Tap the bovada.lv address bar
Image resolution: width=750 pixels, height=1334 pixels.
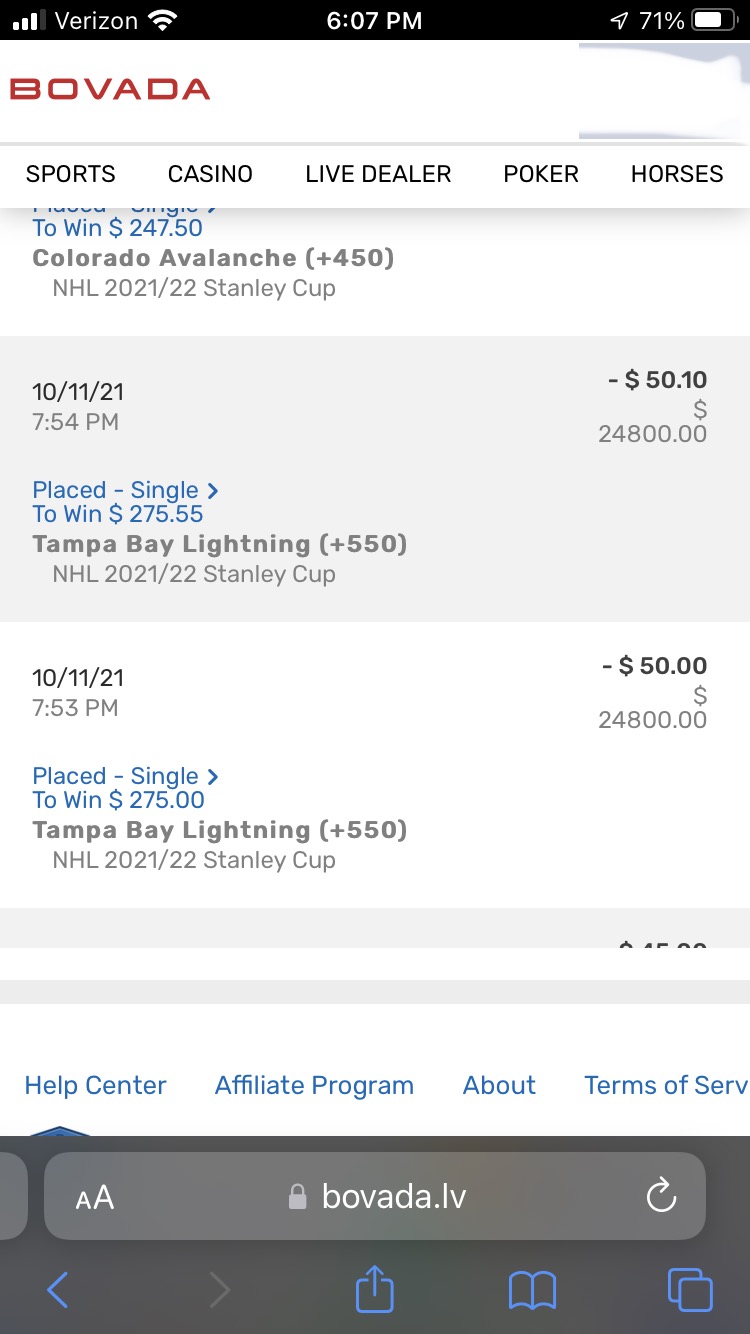coord(393,1196)
